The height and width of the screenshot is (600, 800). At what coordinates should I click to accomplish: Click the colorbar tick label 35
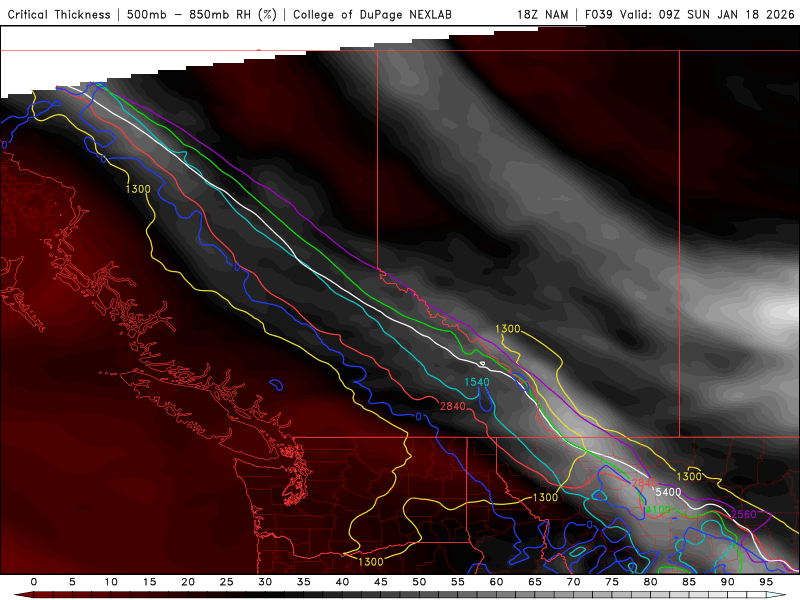coord(304,582)
